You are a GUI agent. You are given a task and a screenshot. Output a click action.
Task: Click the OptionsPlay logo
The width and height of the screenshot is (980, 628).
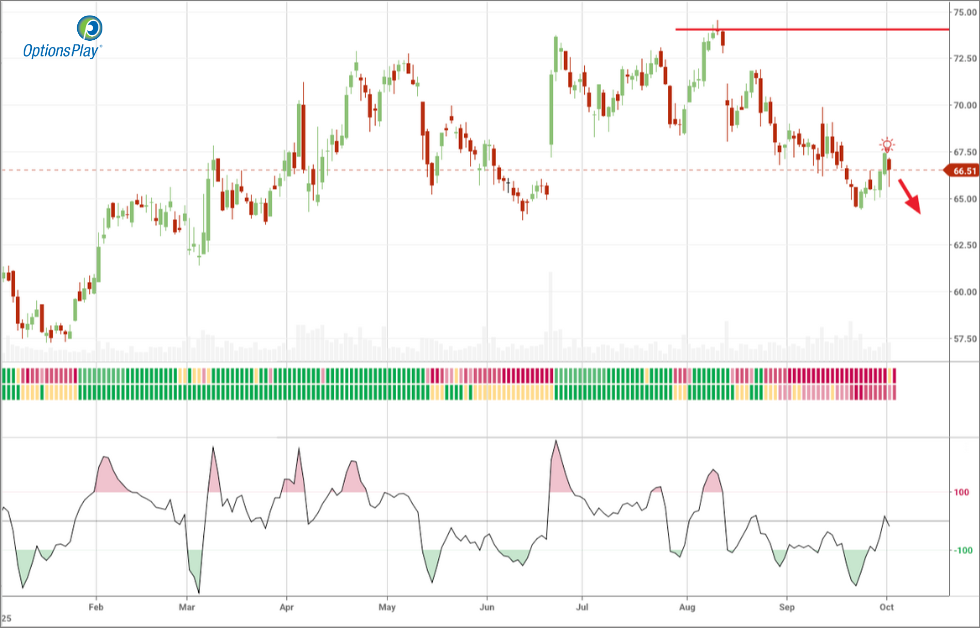62,37
